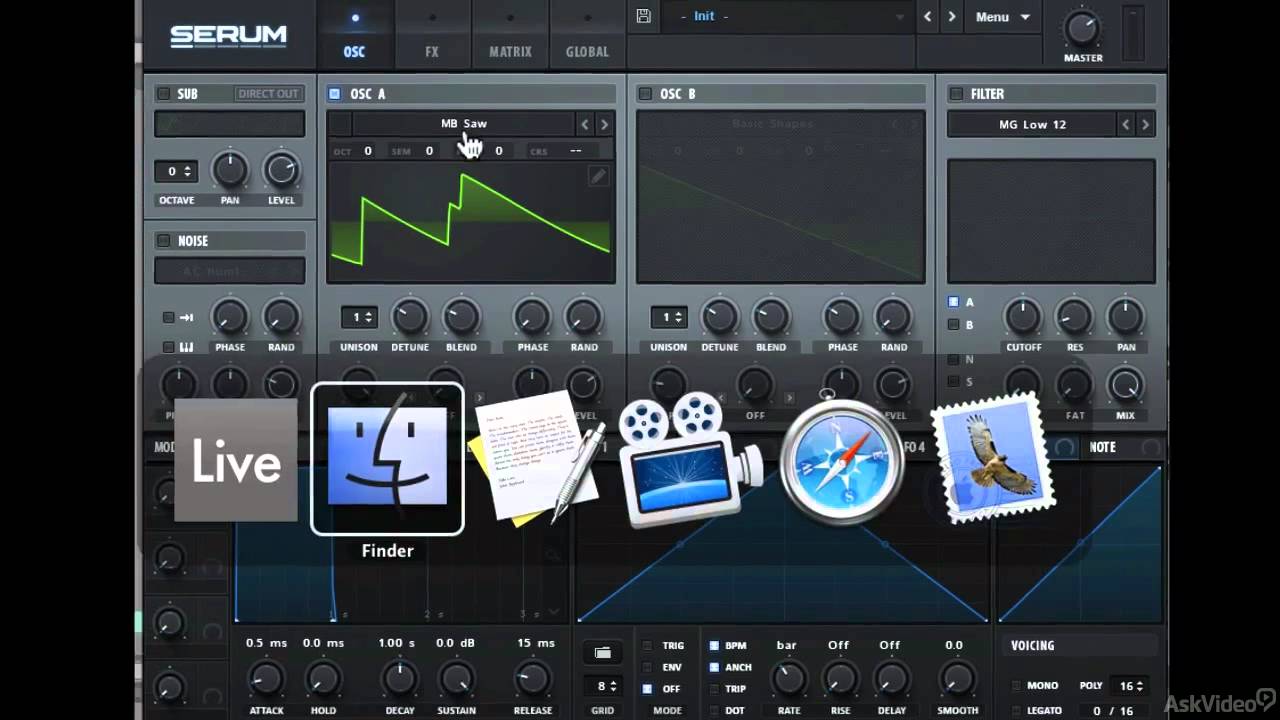Select the NOTE modulation source tab
Viewport: 1280px width, 720px height.
1103,447
